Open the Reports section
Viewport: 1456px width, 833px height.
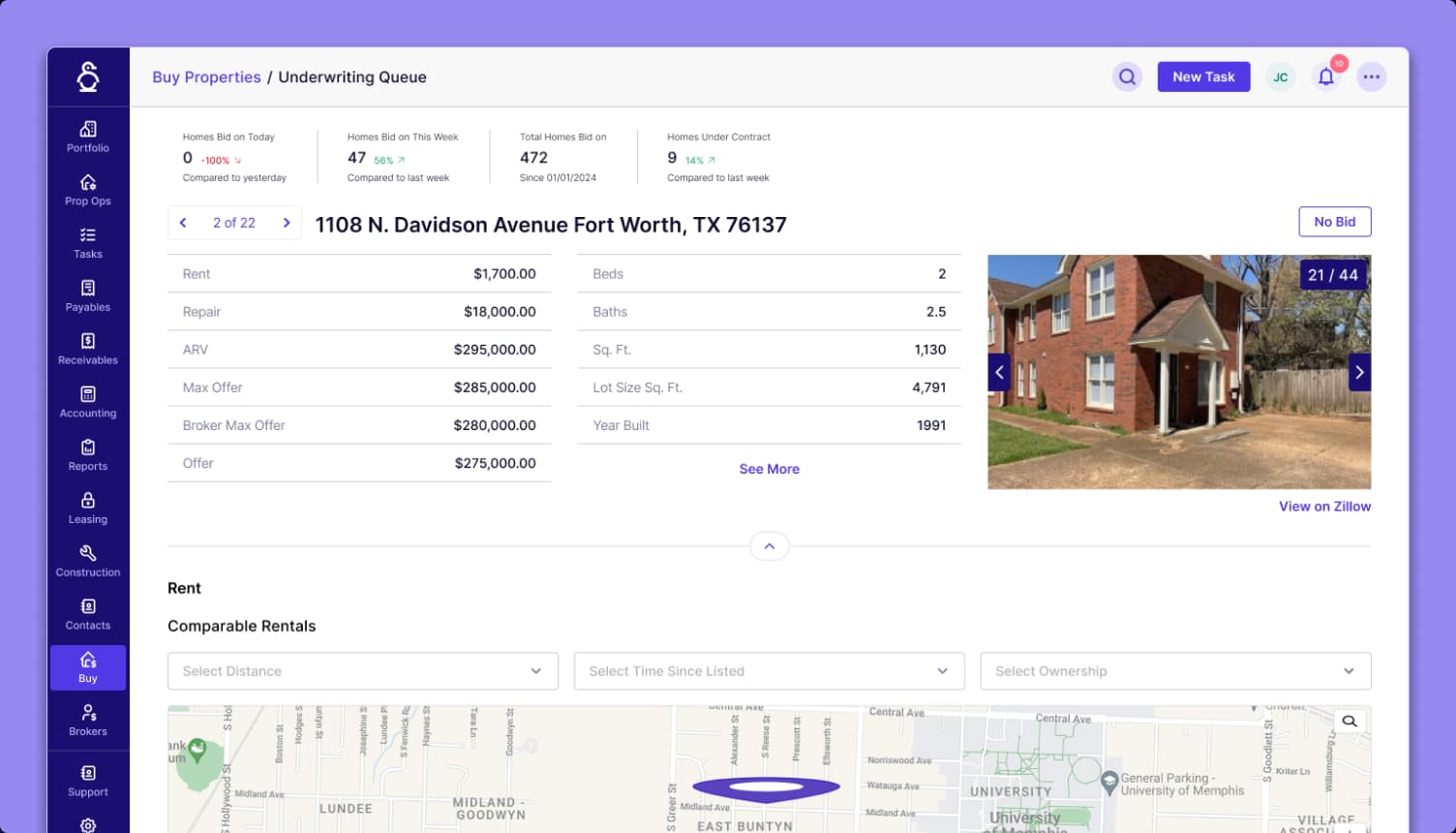point(87,456)
